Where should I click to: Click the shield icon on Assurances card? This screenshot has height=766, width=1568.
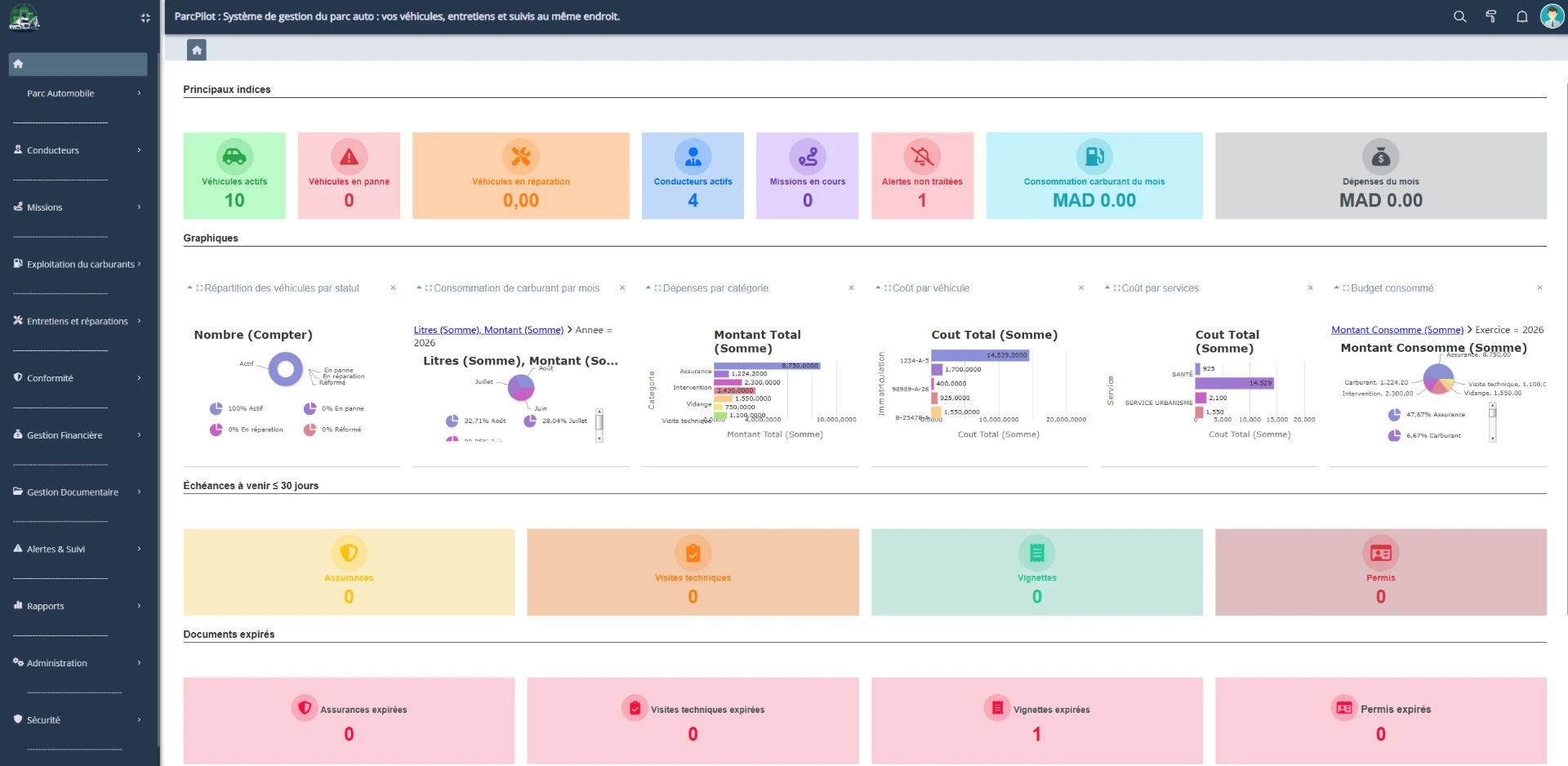[349, 553]
